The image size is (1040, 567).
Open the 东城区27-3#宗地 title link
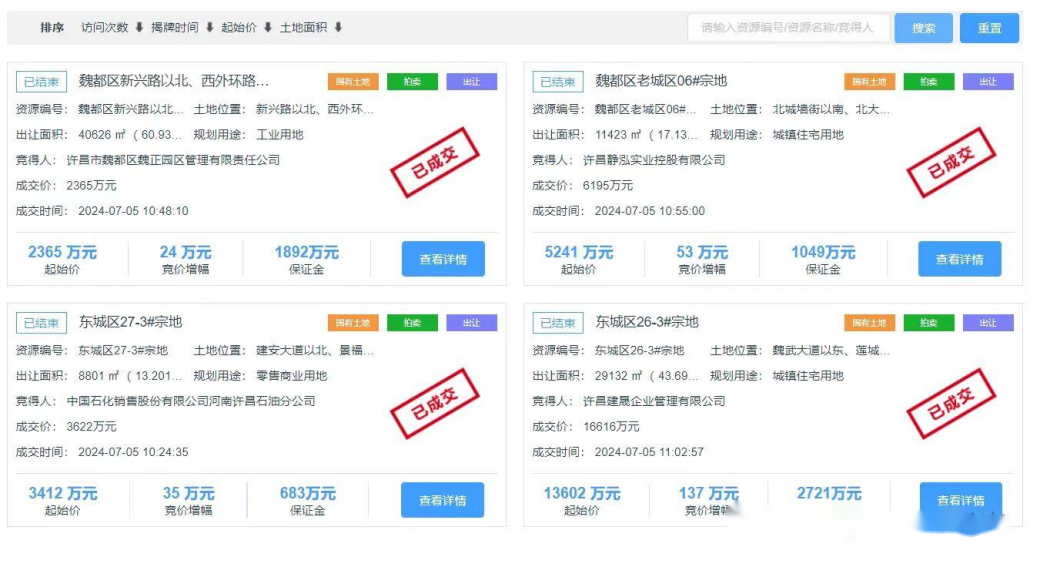131,322
